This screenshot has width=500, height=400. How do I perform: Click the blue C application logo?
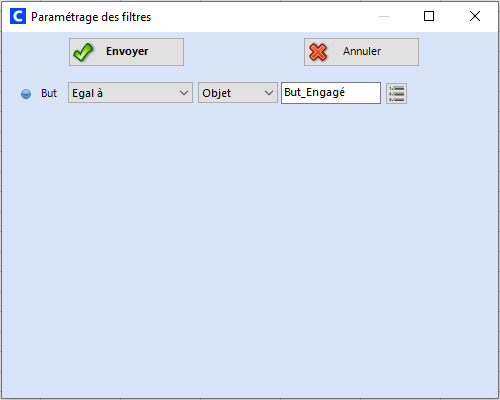[x=18, y=16]
